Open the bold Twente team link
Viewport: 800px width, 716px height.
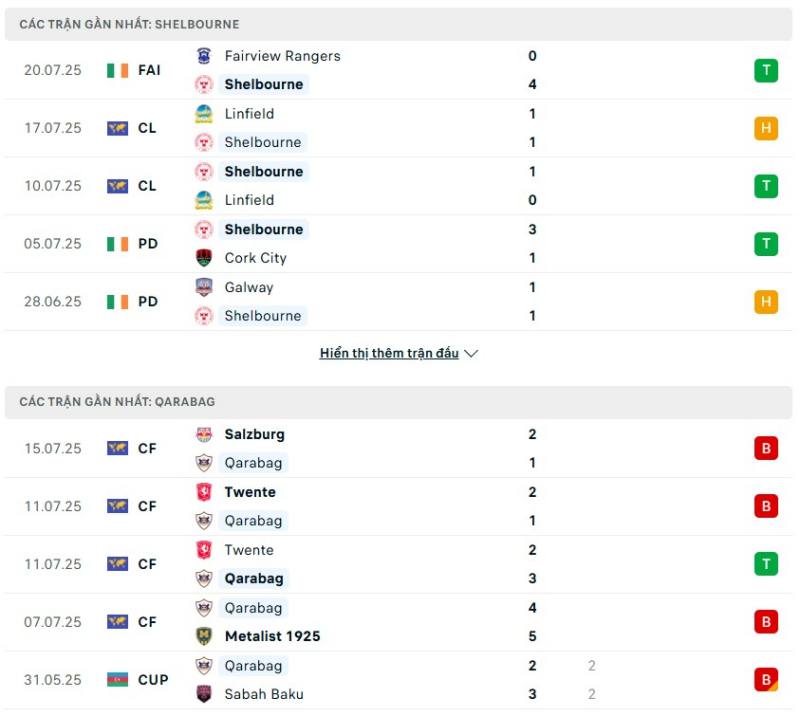250,492
